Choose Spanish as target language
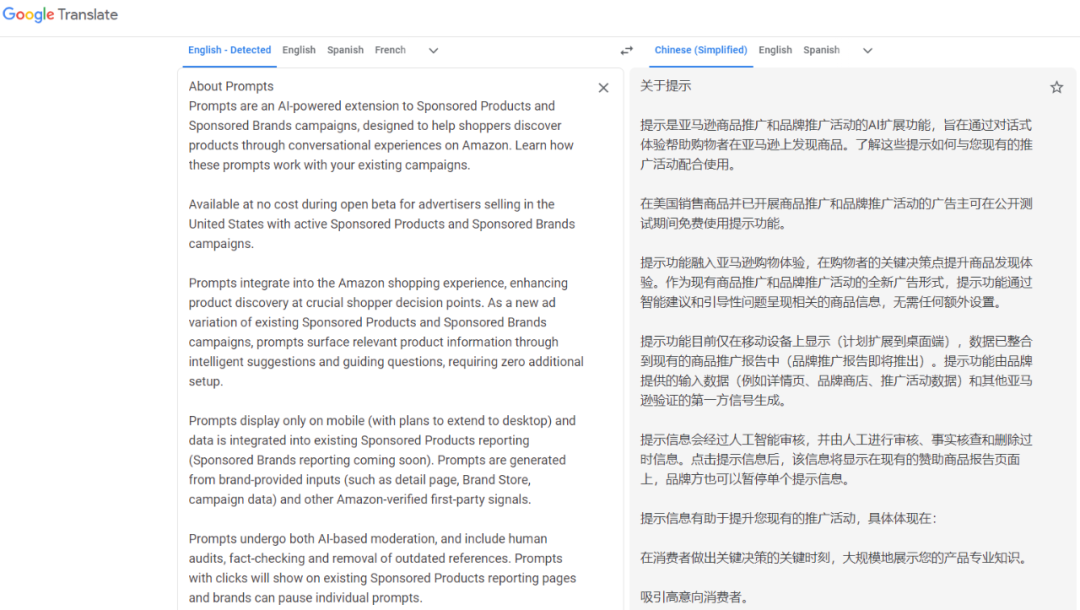This screenshot has height=610, width=1080. [x=821, y=50]
